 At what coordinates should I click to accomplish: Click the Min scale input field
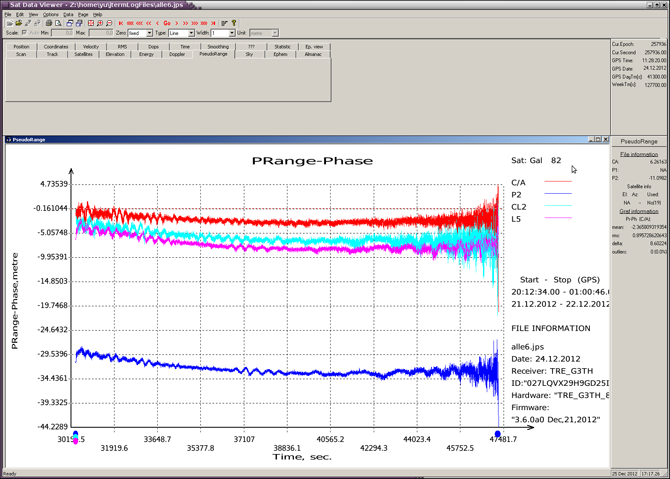(62, 33)
